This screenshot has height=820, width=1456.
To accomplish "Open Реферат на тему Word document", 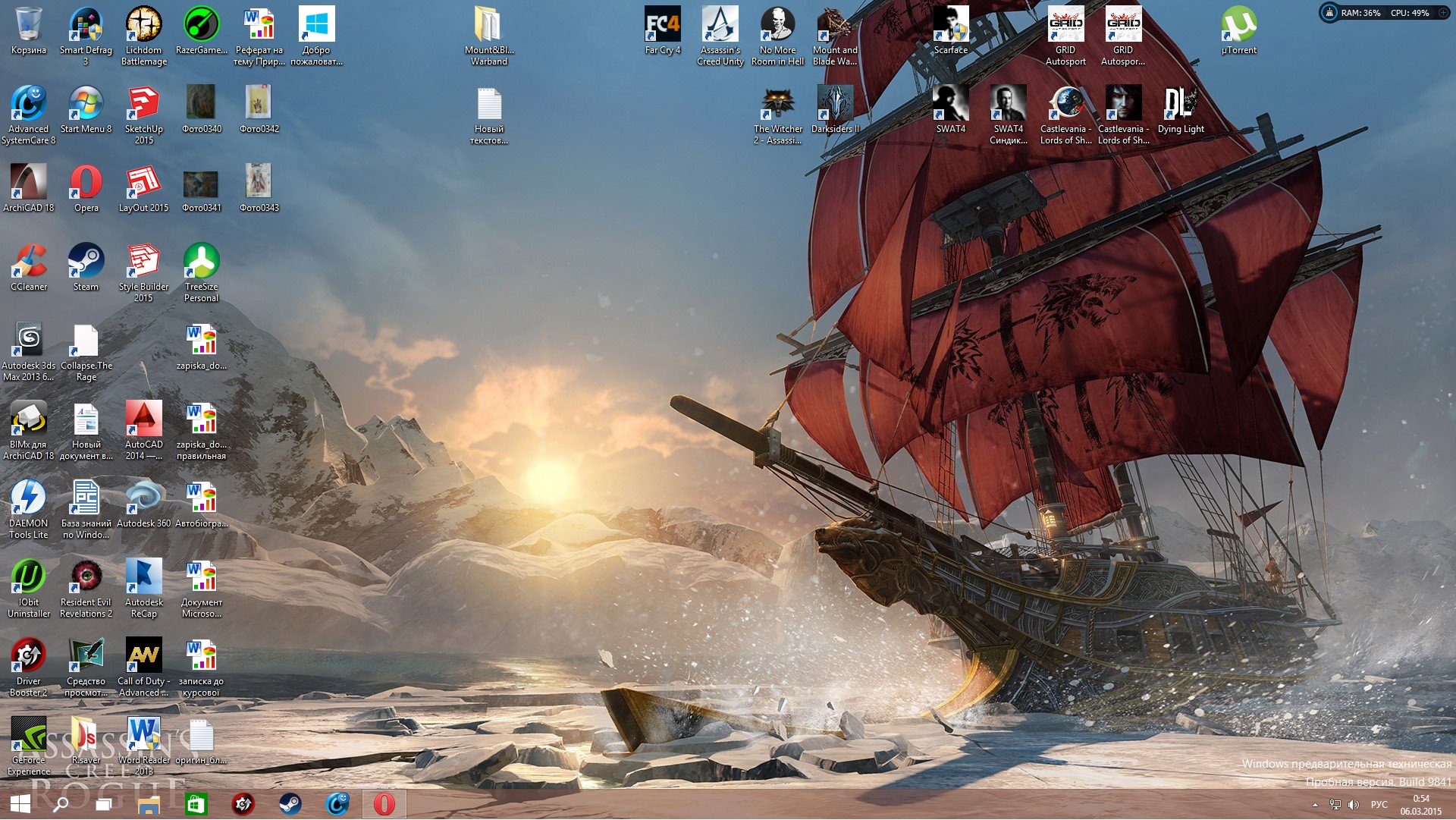I will coord(259,36).
